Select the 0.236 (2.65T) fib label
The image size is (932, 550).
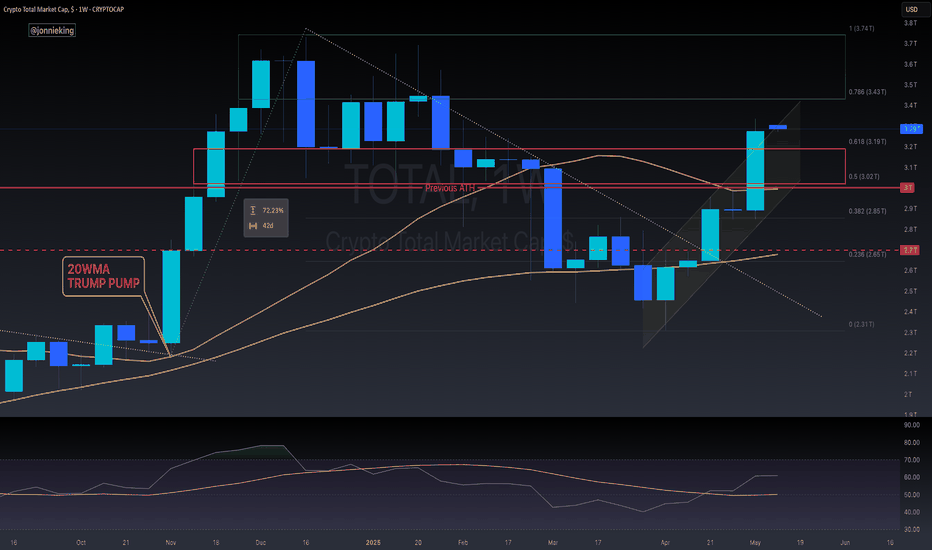[867, 254]
